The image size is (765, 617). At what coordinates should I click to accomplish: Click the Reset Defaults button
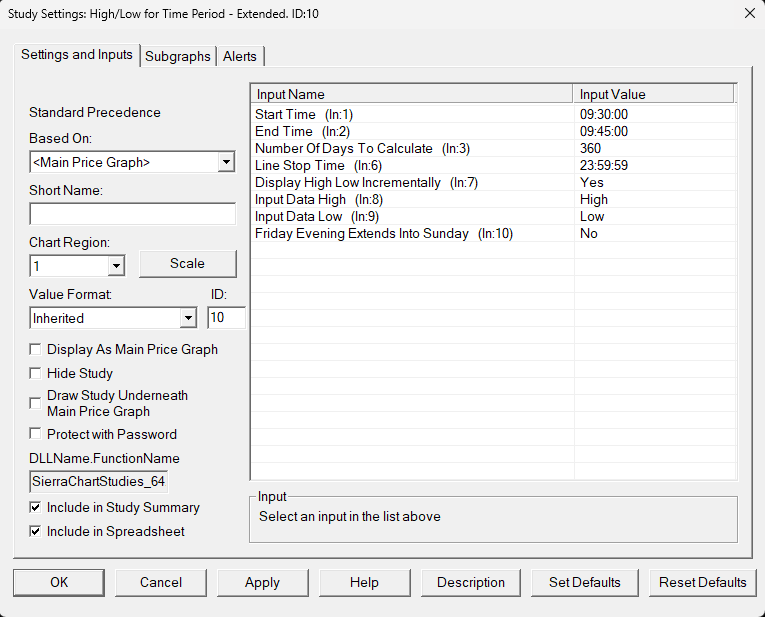[703, 582]
